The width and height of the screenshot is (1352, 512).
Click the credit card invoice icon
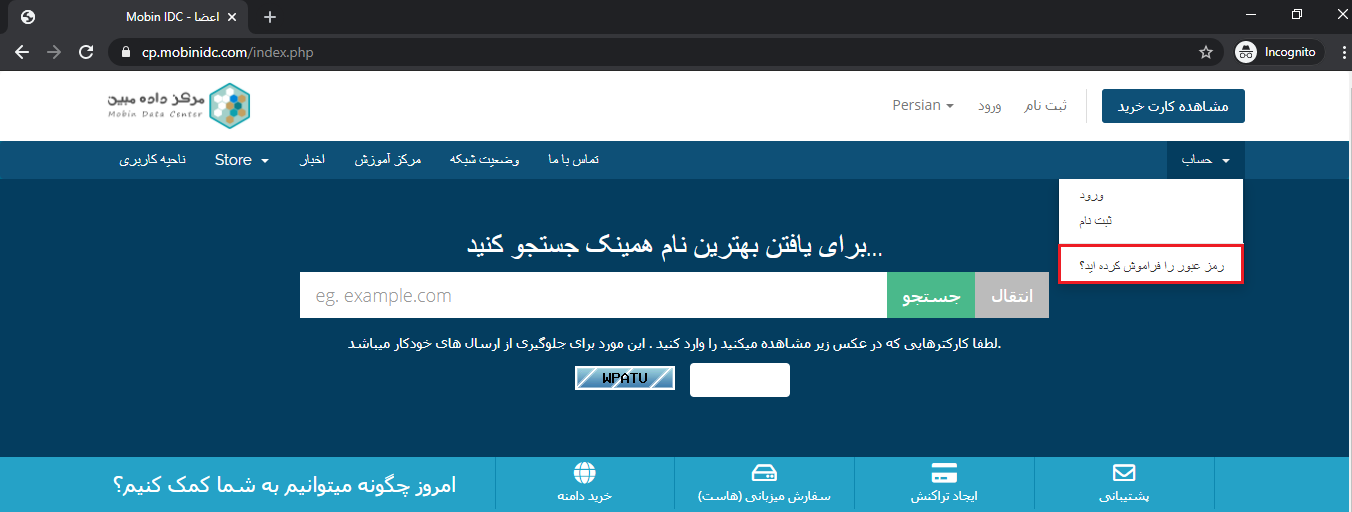(x=944, y=473)
